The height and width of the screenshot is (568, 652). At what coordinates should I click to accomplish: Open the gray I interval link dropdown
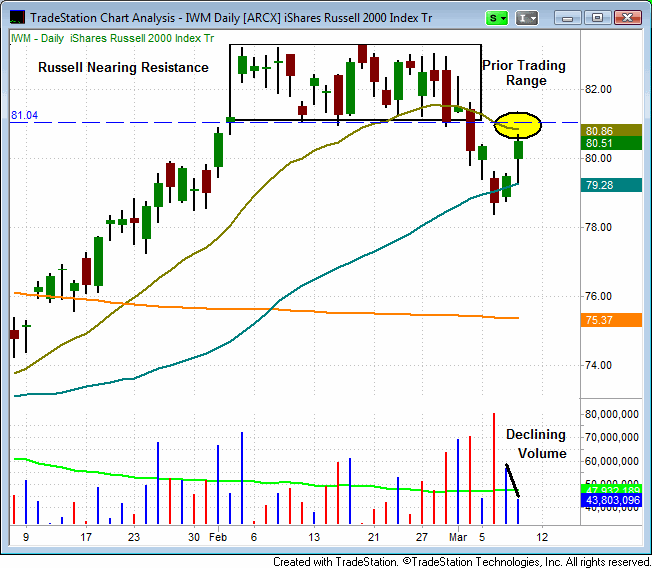(527, 18)
